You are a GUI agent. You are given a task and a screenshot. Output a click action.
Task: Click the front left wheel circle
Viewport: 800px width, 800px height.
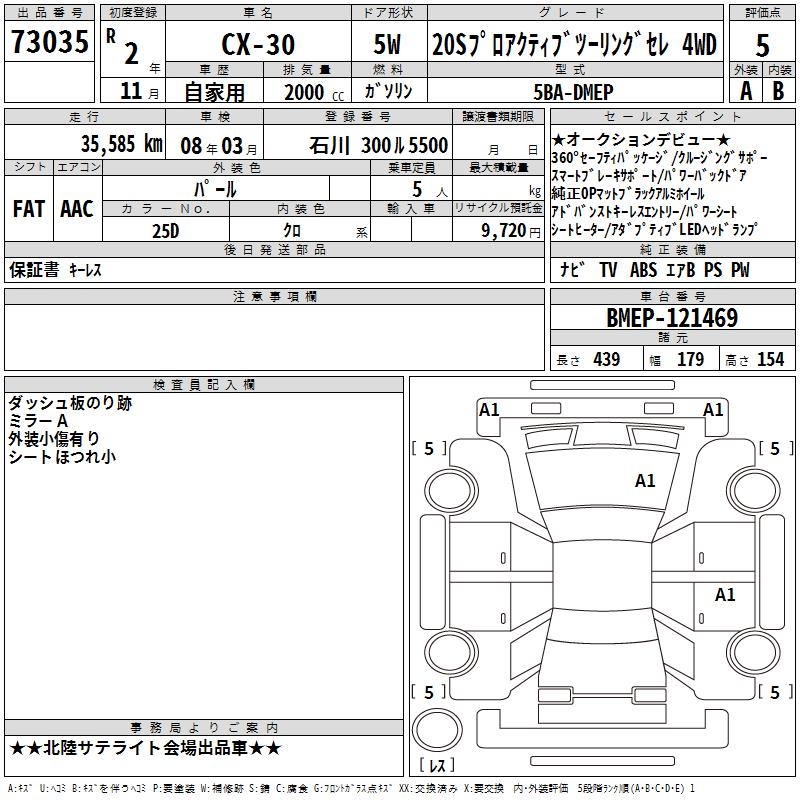coord(451,491)
